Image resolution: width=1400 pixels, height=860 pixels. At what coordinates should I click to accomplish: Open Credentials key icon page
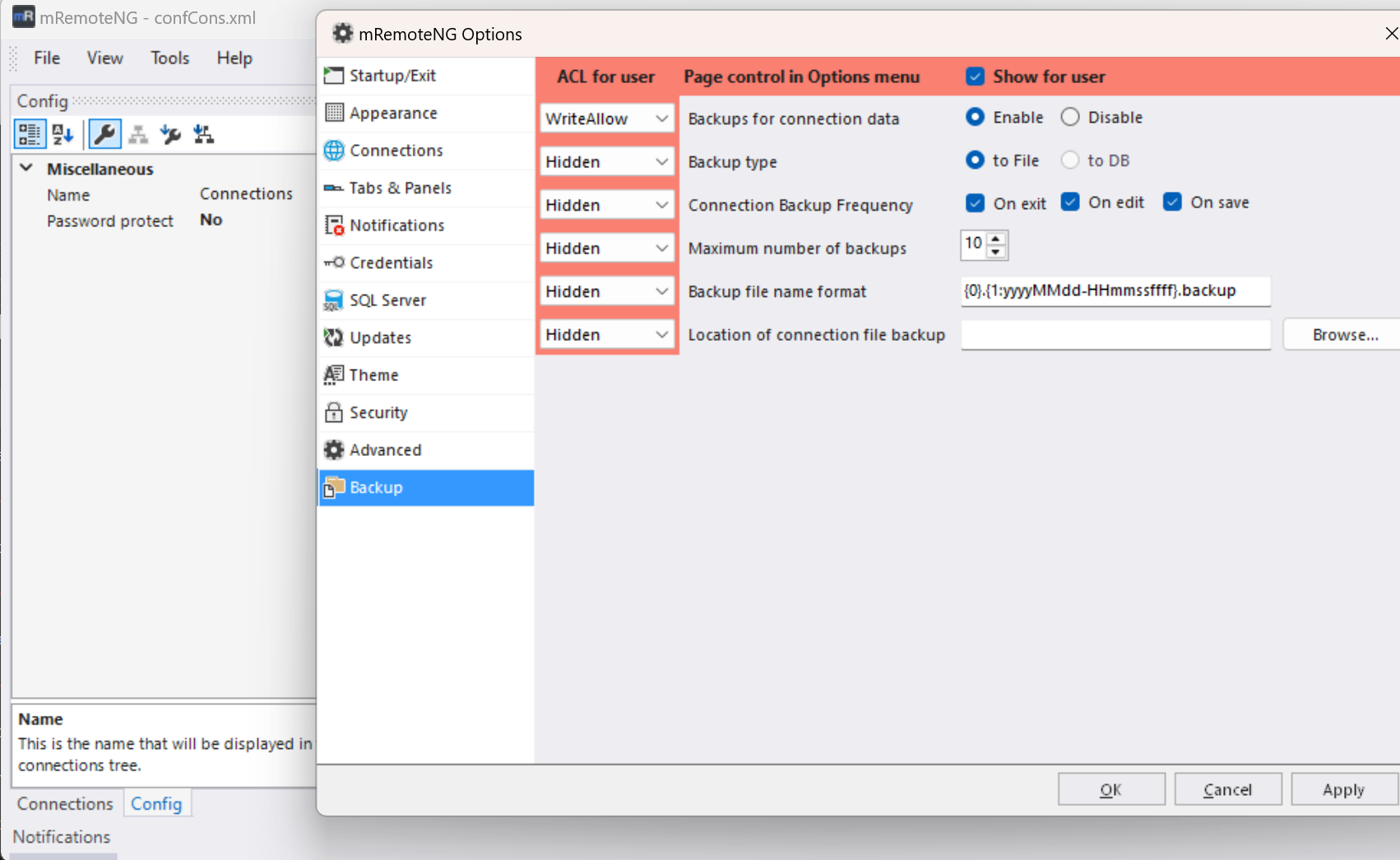[x=333, y=263]
